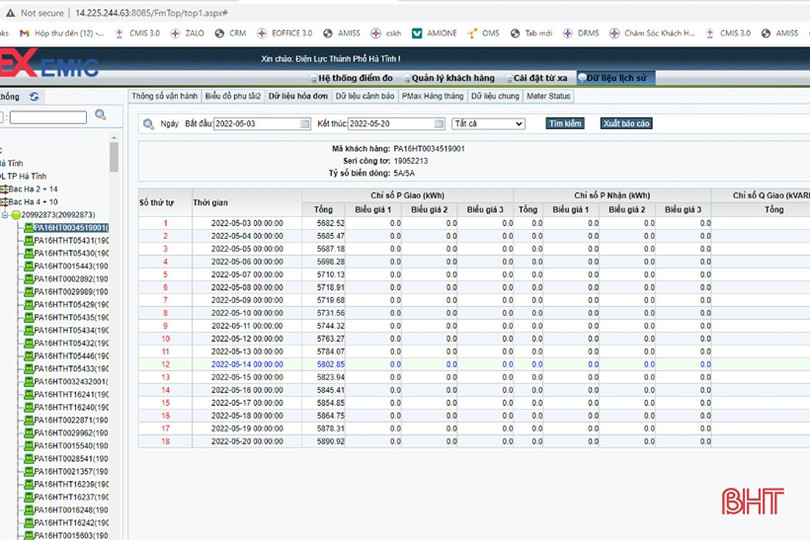Open the Quản lý khách hàng menu
The image size is (810, 540).
pos(451,78)
